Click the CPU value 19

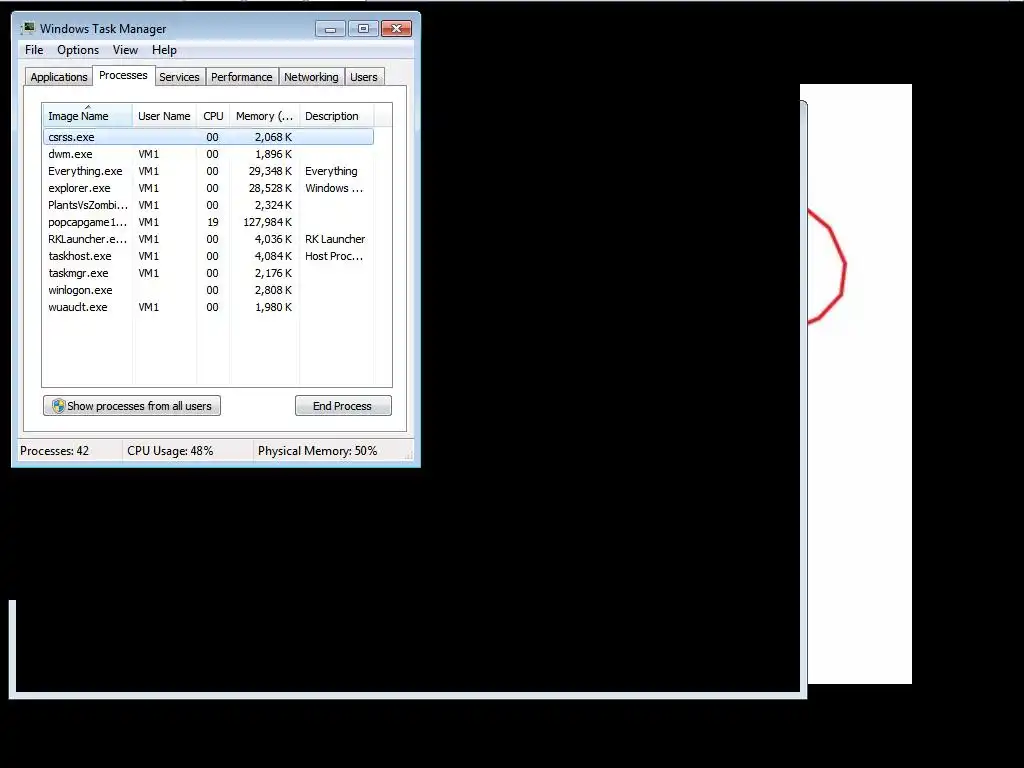213,222
